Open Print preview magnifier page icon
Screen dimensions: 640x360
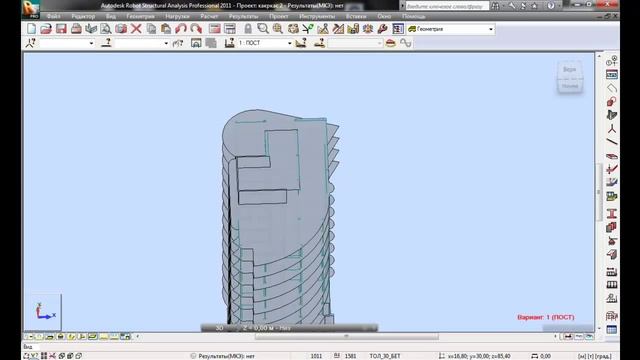[x=106, y=29]
